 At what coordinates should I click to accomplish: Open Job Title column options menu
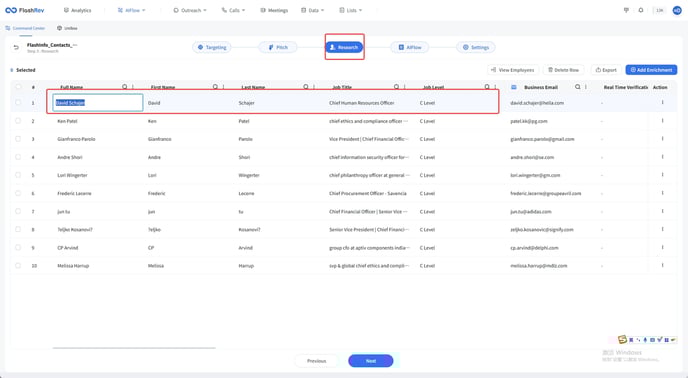405,87
